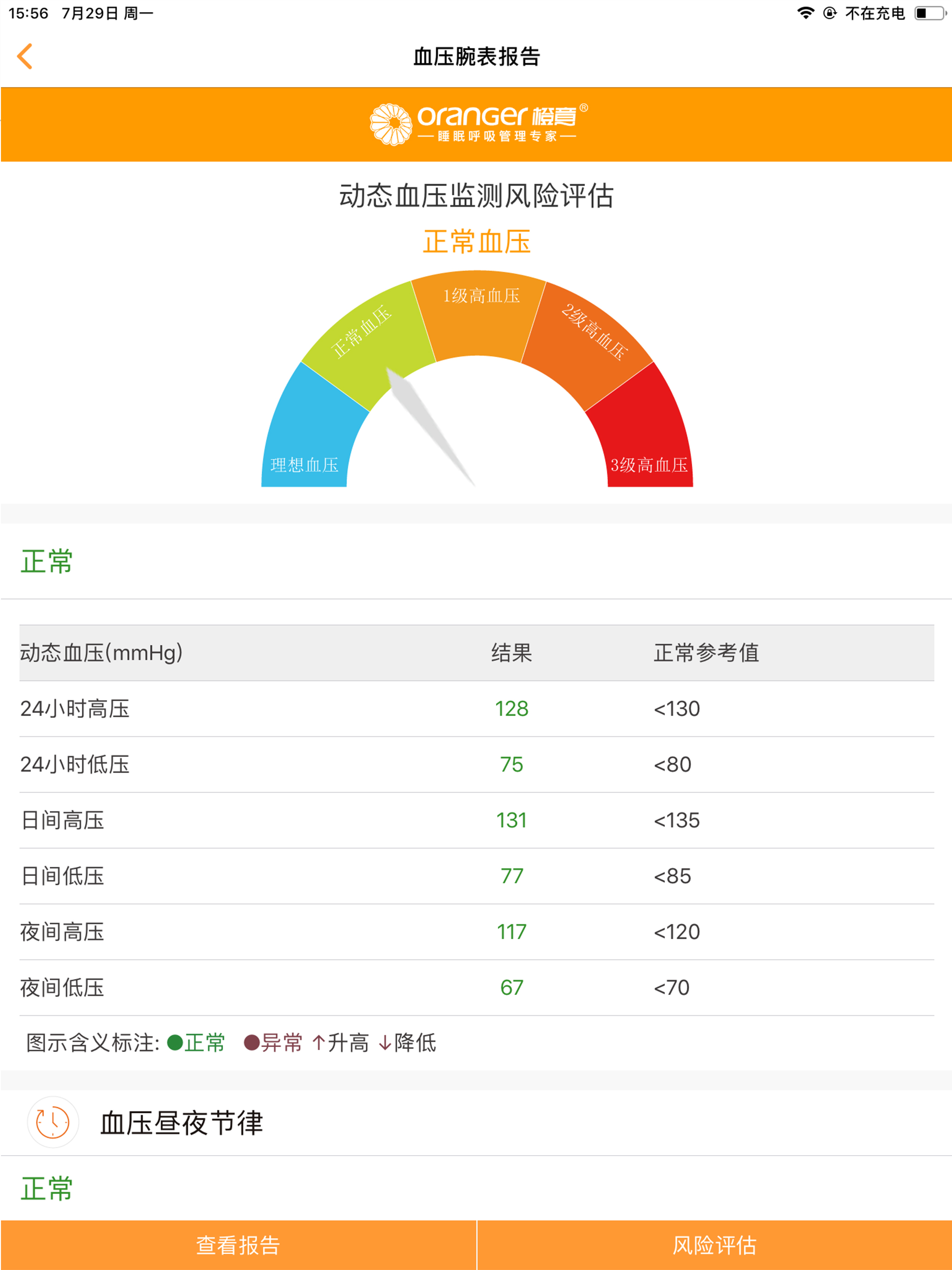Tap the result value 131
Image resolution: width=952 pixels, height=1270 pixels.
(512, 820)
